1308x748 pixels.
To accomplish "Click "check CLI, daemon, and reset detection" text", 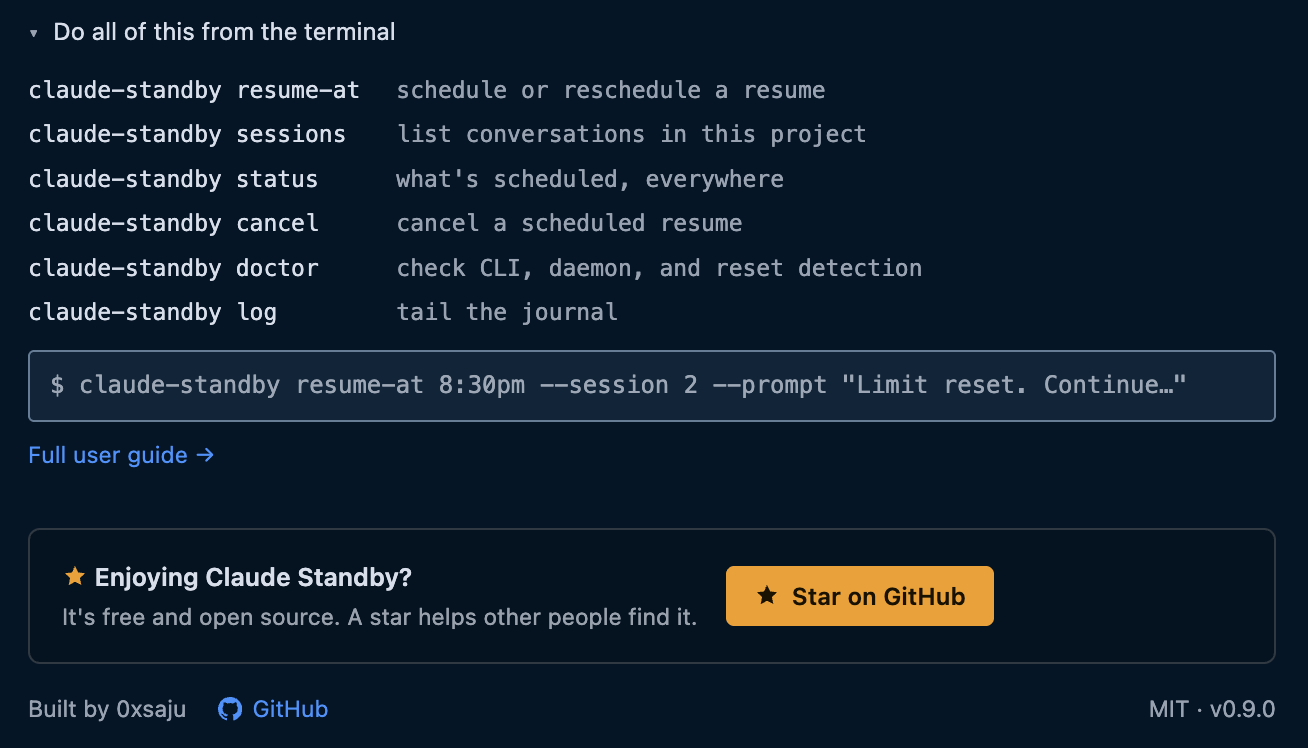I will pos(659,268).
